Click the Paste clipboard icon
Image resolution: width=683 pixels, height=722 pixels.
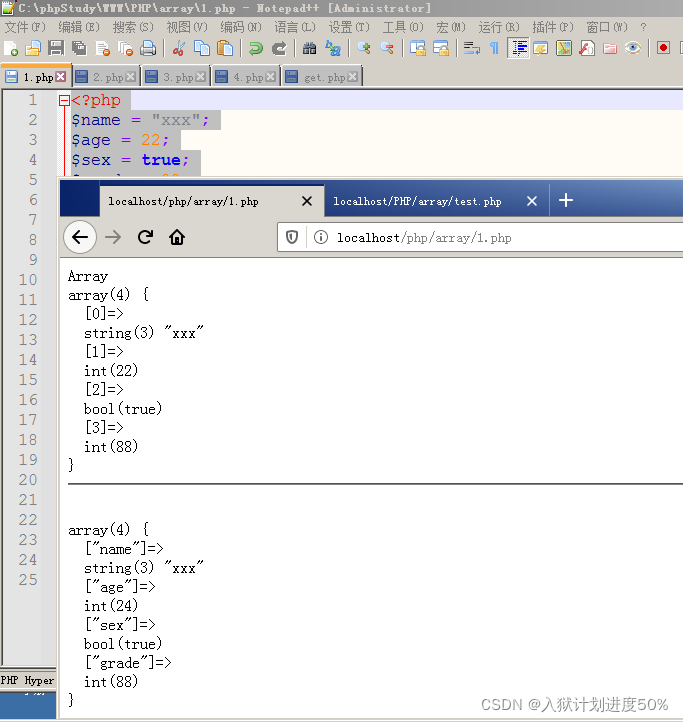(225, 48)
